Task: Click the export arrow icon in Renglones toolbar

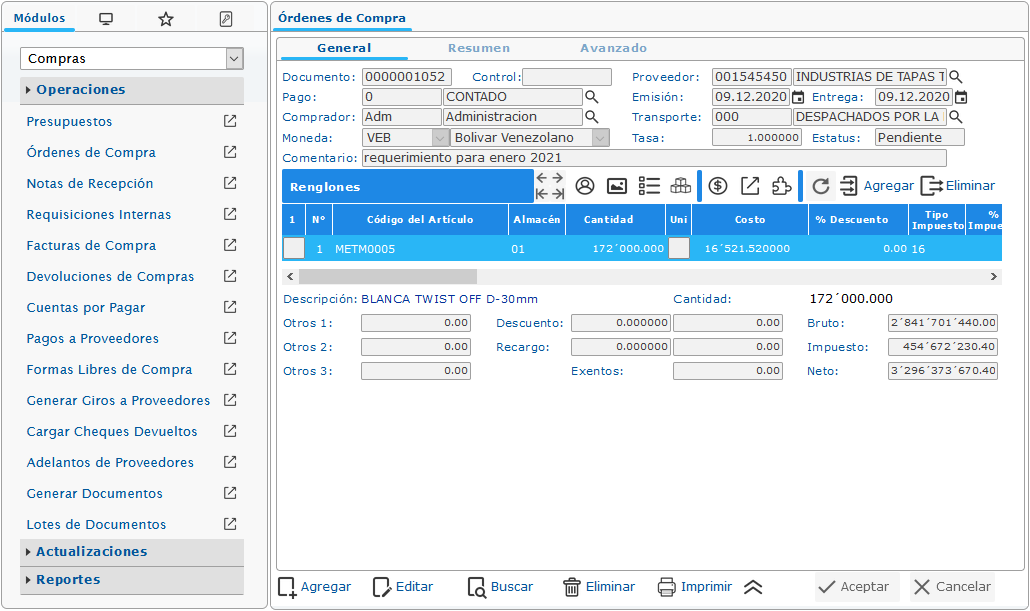Action: click(x=750, y=186)
